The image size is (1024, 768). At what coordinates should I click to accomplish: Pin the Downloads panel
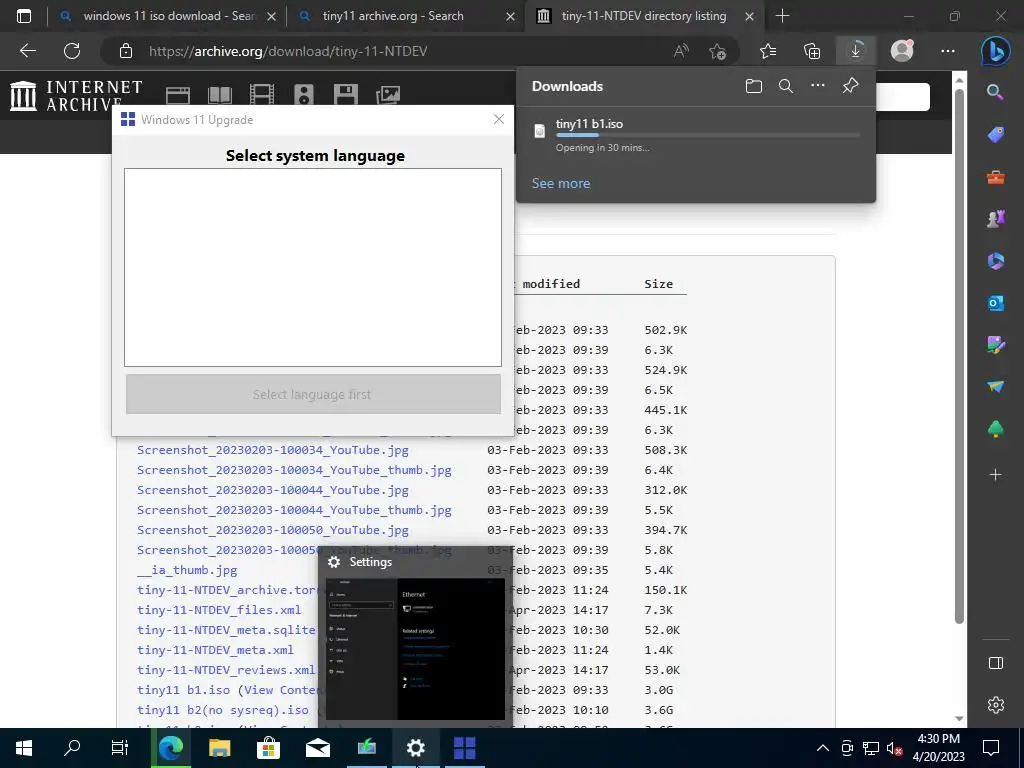point(850,86)
